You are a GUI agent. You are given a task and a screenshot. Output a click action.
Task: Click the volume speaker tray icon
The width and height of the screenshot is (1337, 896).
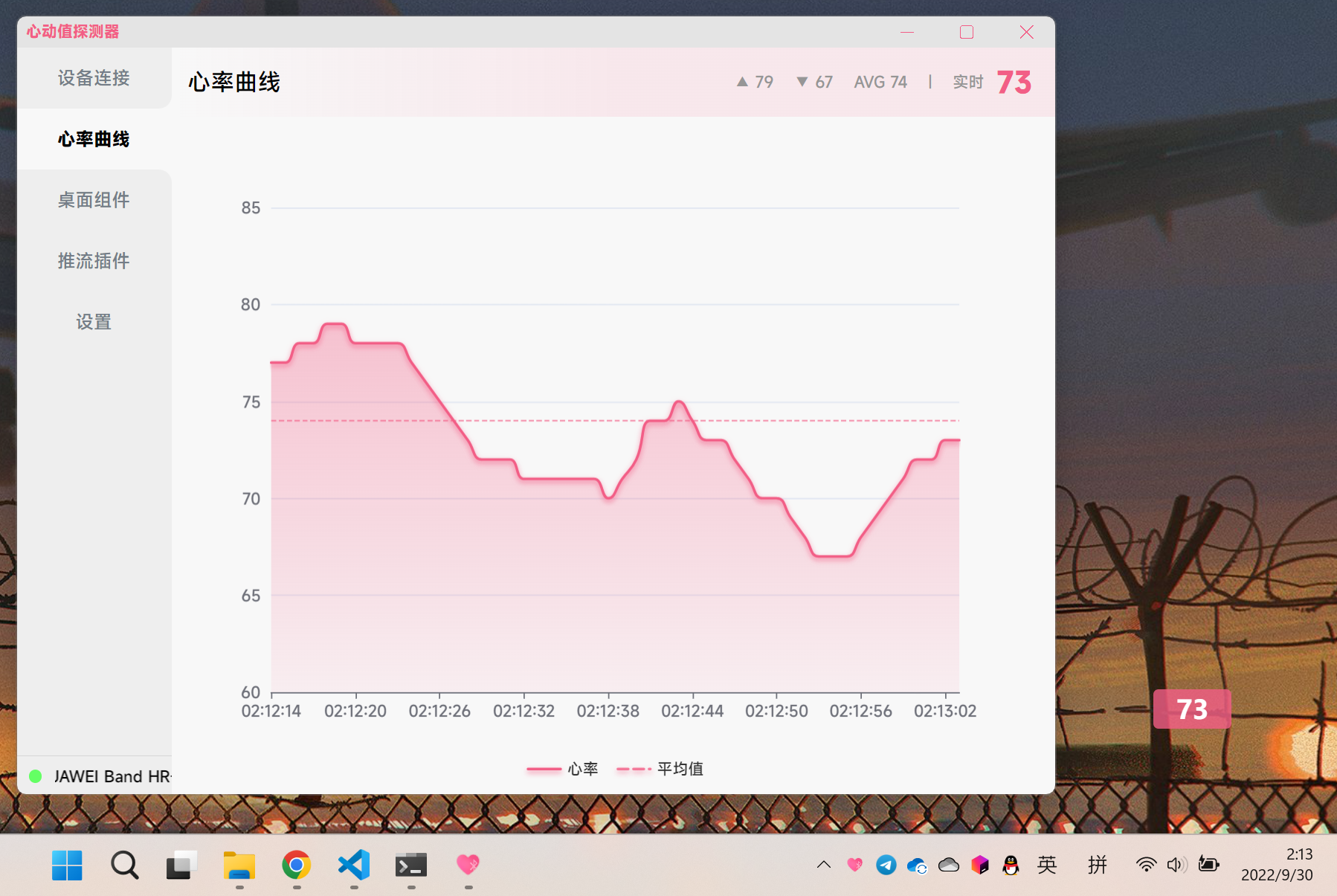[1177, 864]
